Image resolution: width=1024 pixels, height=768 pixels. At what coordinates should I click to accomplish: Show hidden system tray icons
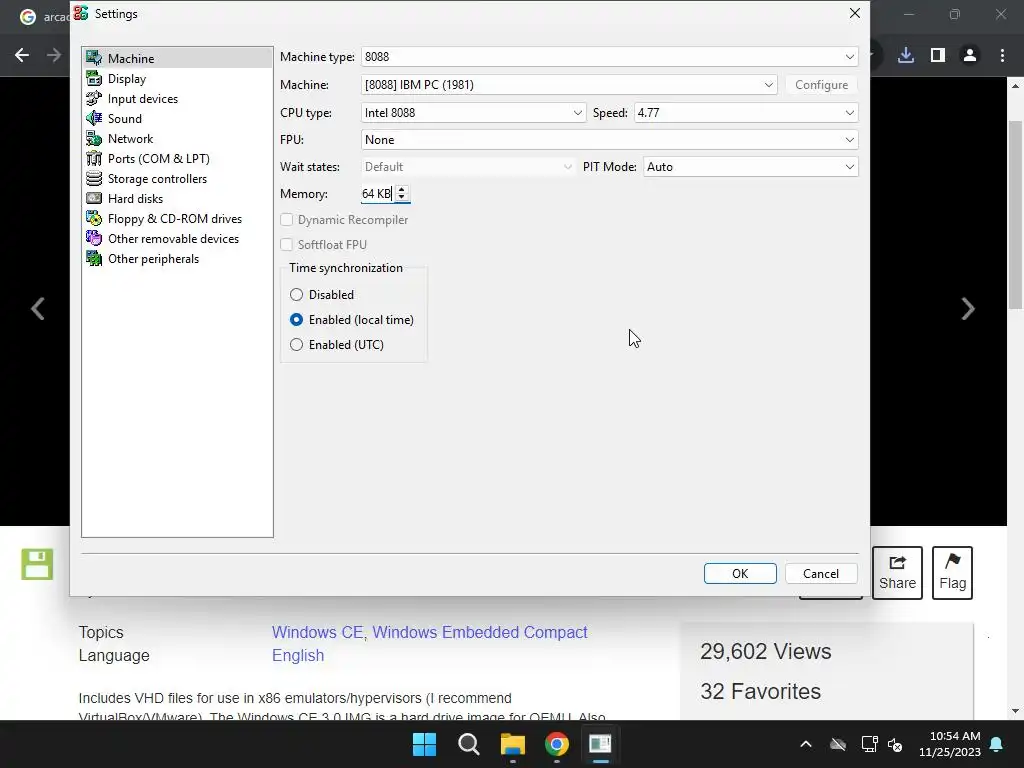(806, 744)
